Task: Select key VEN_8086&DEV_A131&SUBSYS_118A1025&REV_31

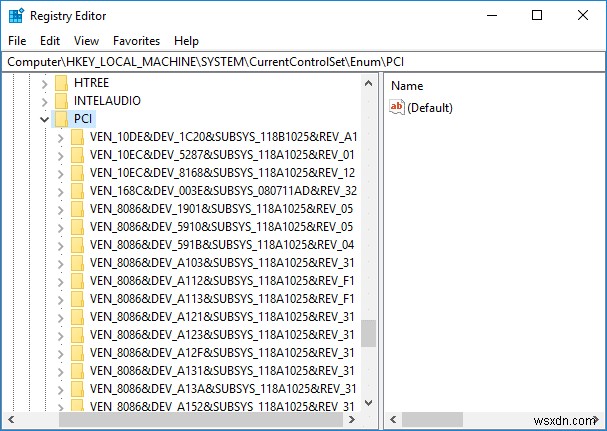Action: (x=222, y=371)
